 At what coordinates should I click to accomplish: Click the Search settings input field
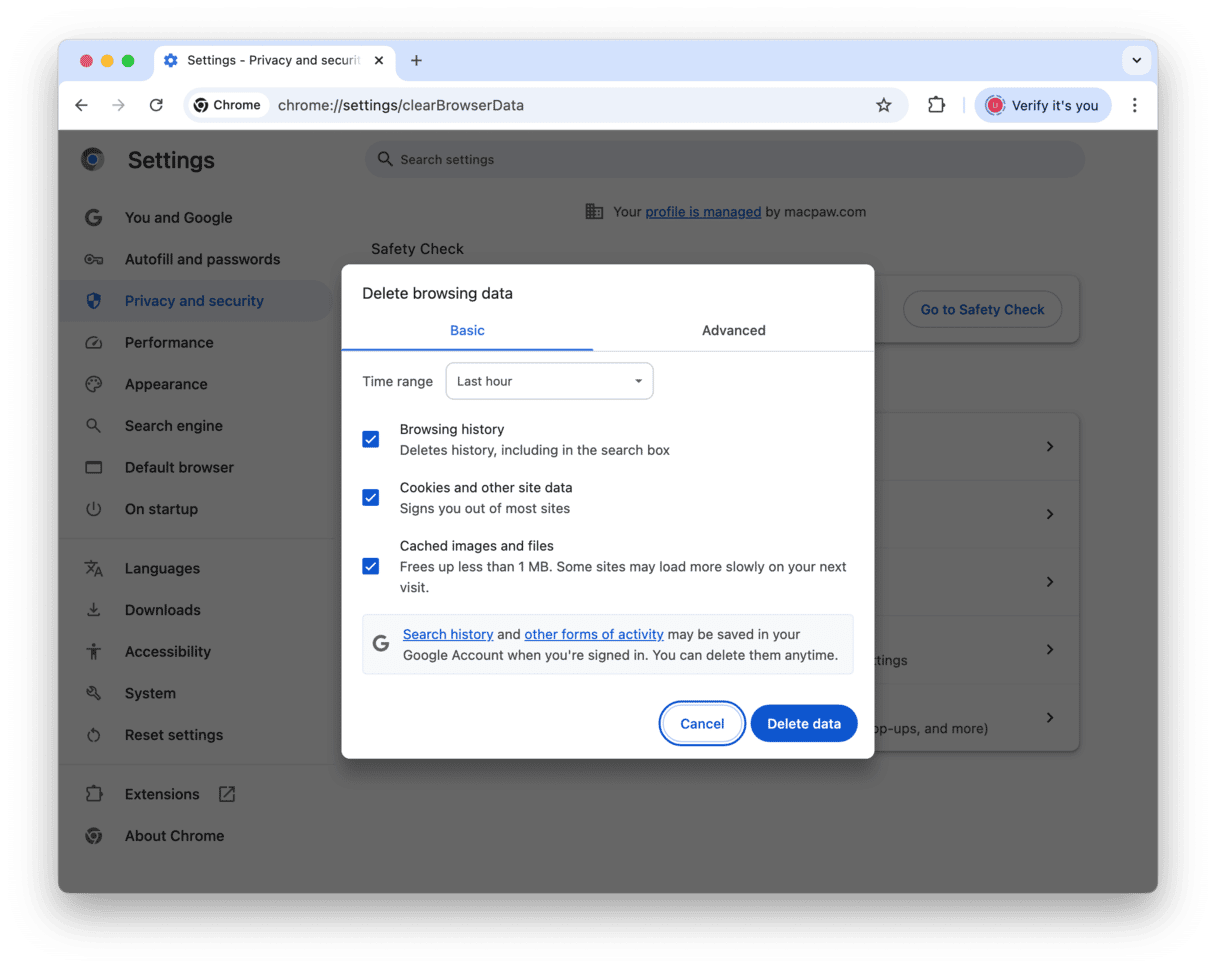725,160
